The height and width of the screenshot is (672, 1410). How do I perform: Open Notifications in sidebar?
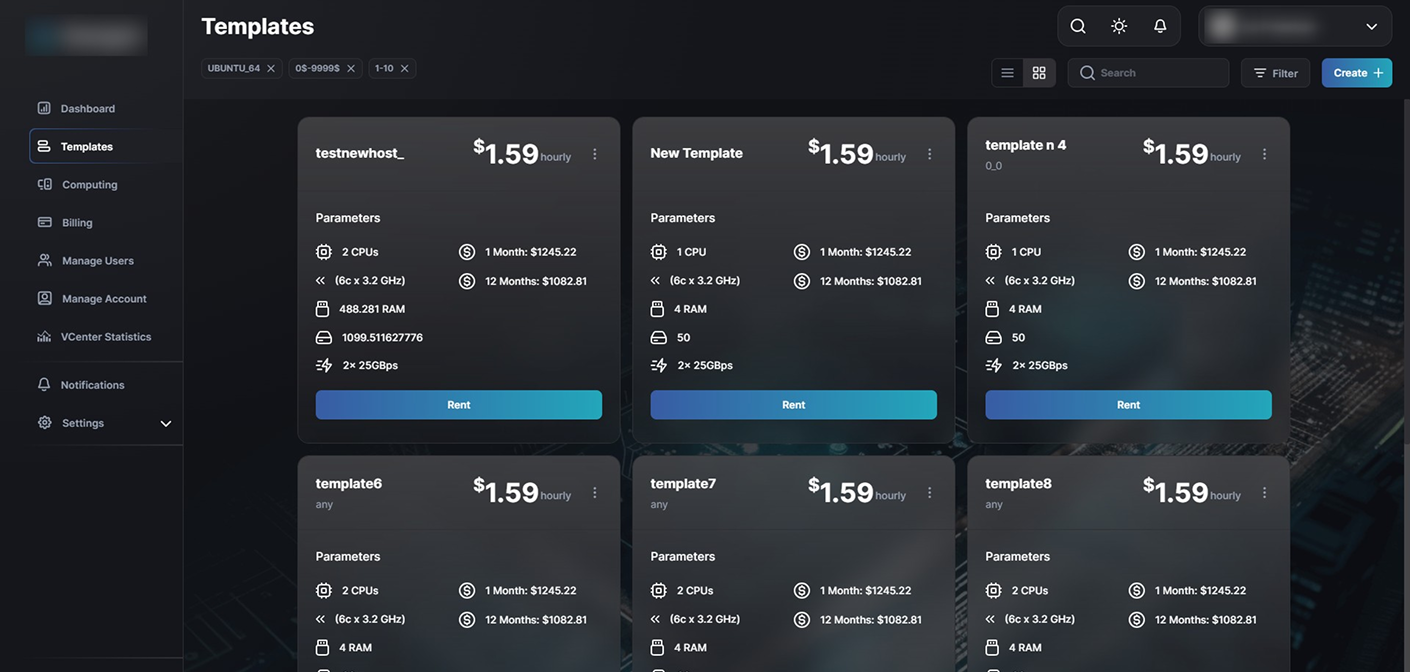pos(92,384)
